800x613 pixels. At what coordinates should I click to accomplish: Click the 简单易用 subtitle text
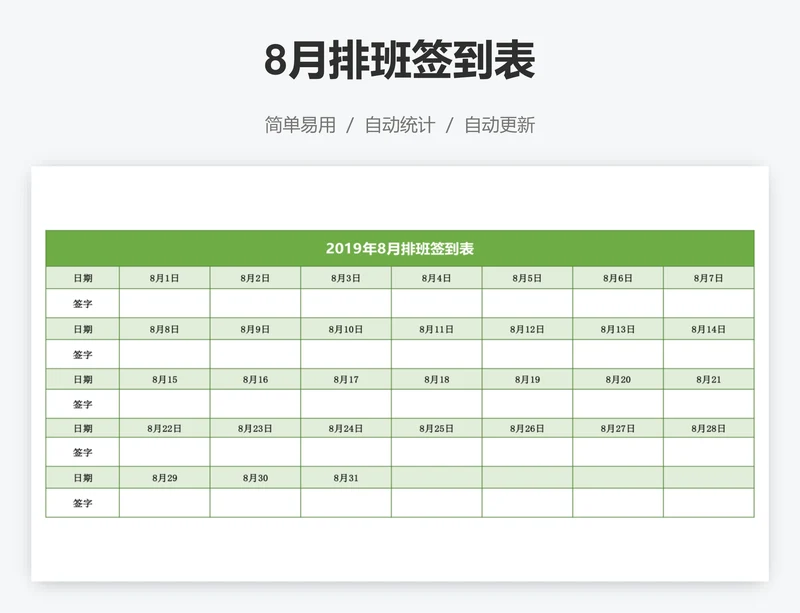click(x=300, y=125)
